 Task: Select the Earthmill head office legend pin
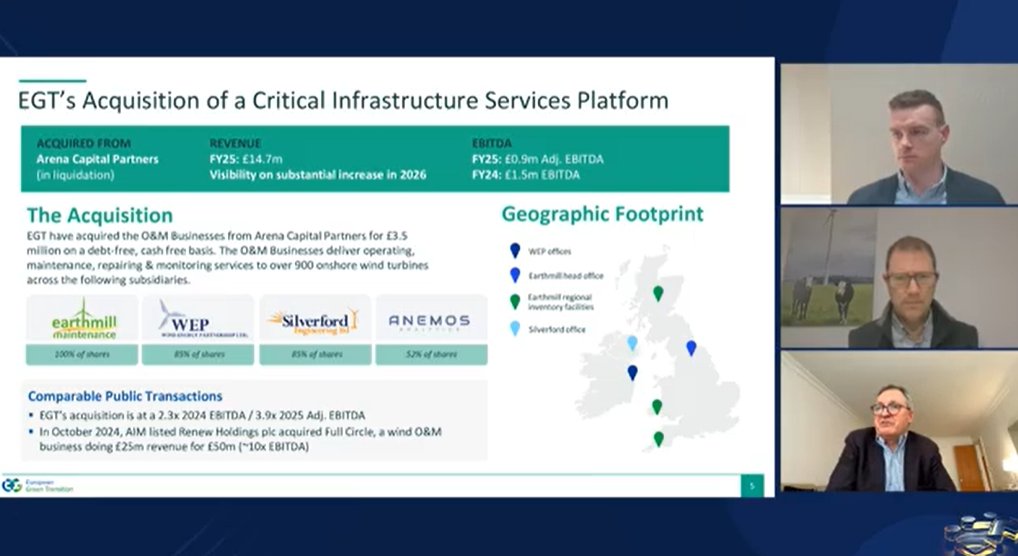515,275
